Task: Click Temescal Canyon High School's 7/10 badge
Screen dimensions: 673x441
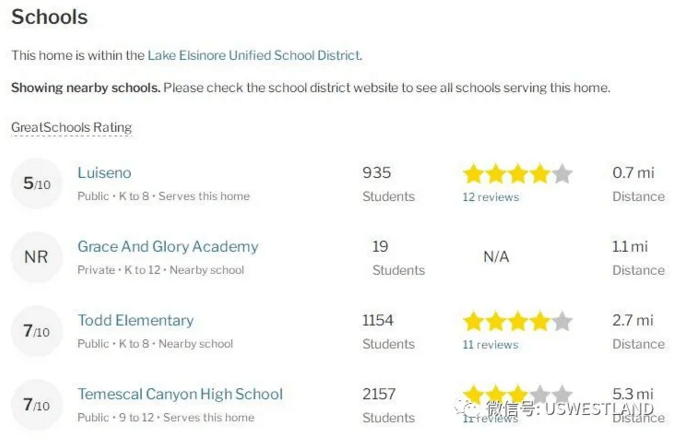Action: point(36,405)
